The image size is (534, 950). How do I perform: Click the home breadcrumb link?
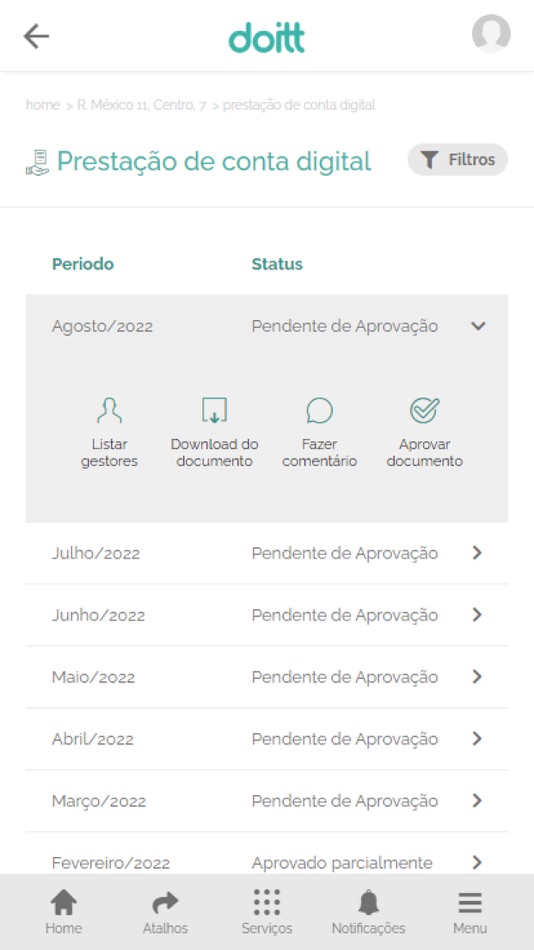pos(42,105)
